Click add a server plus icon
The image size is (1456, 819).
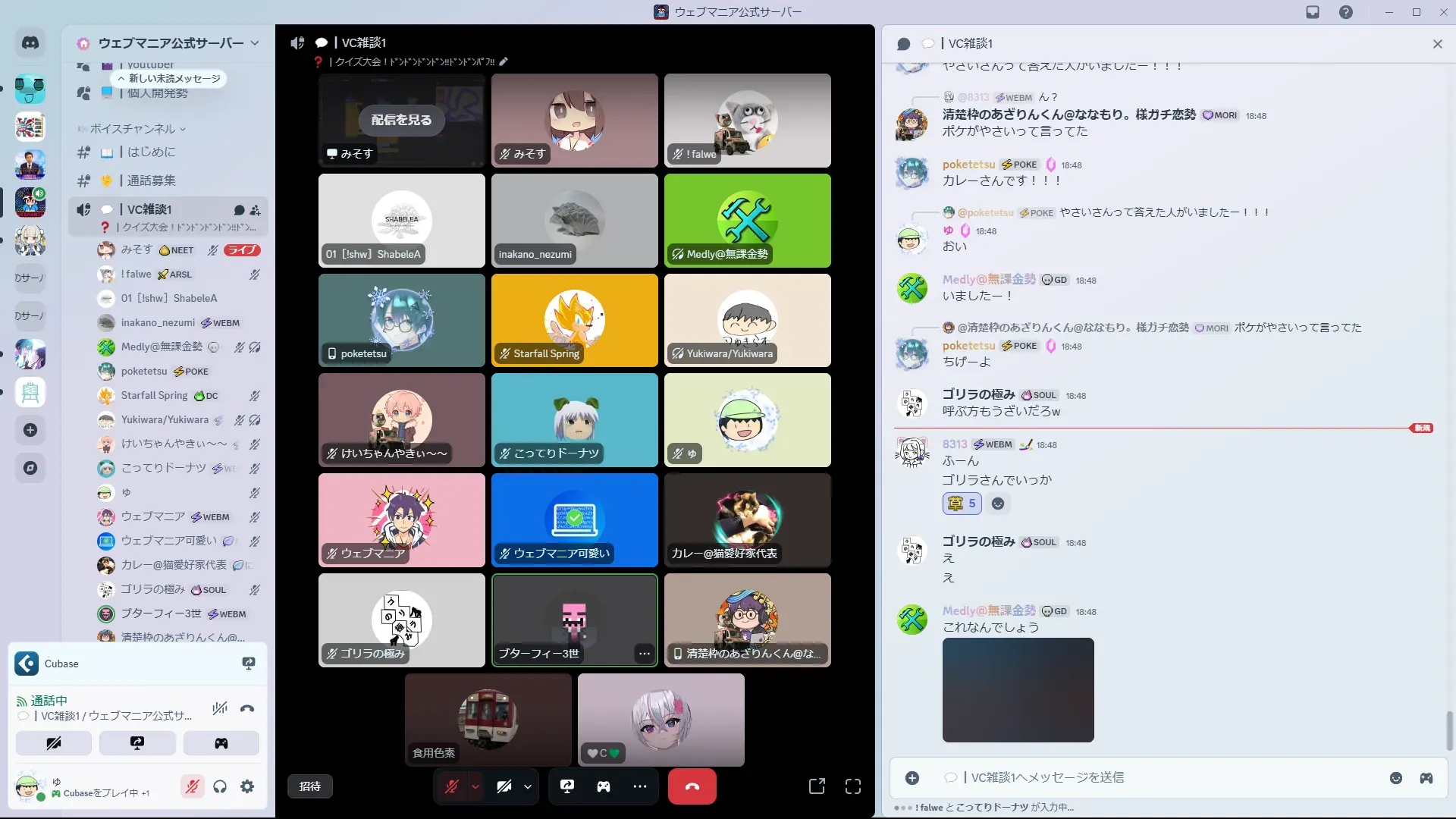click(x=30, y=430)
